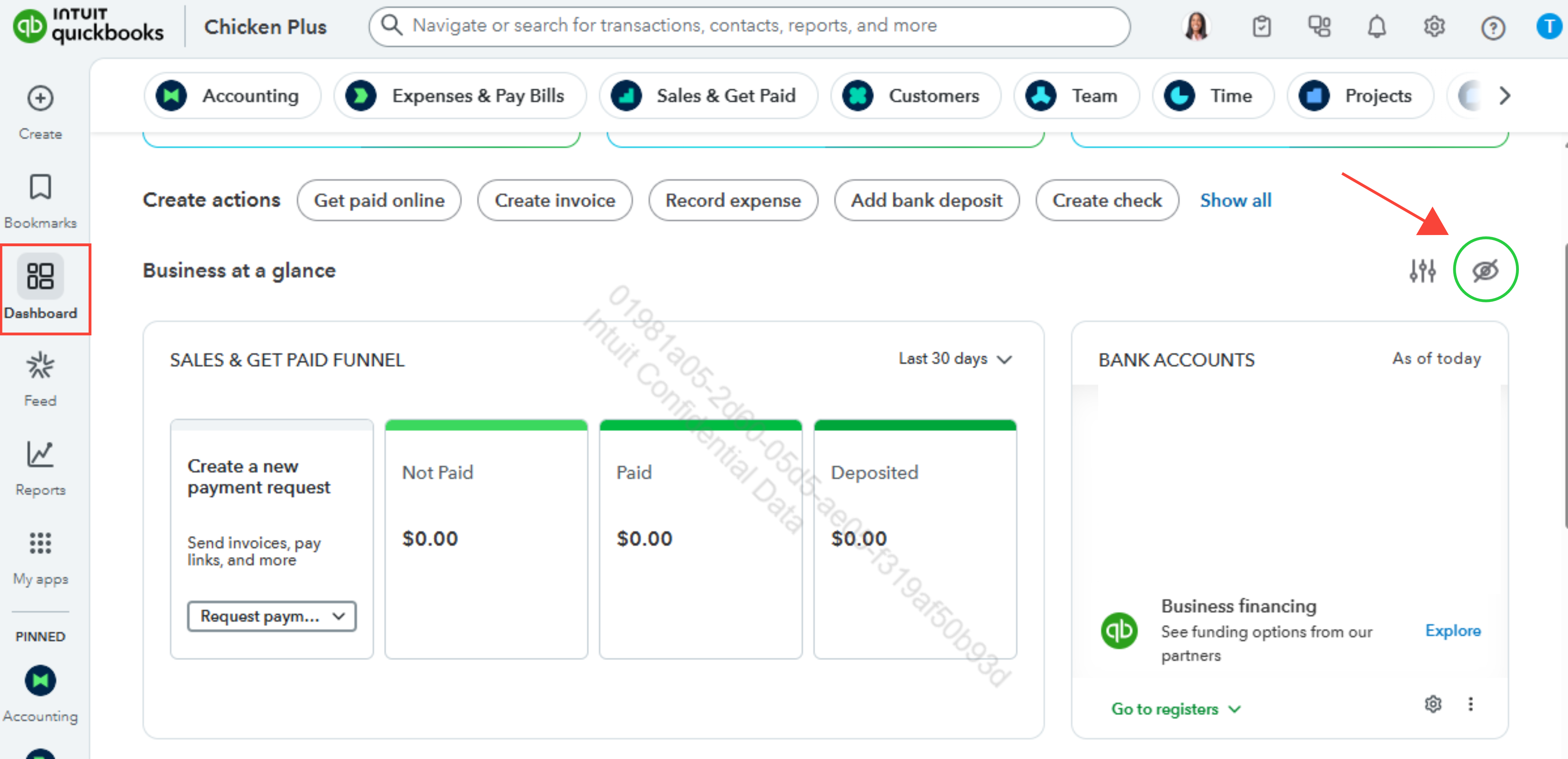Click the Create invoice button
1568x759 pixels.
click(x=555, y=200)
